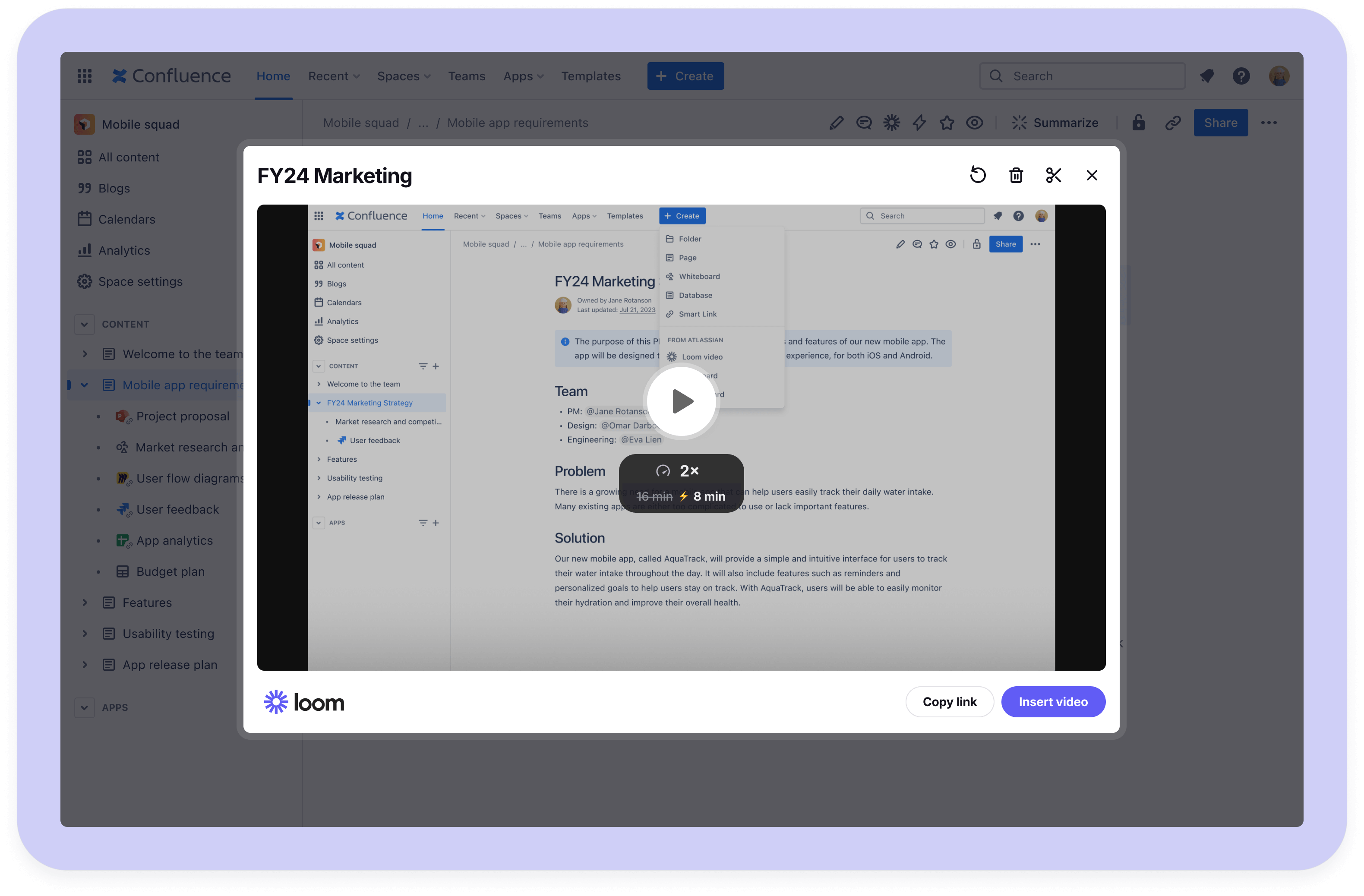Select the Loom video menu option
This screenshot has width=1364, height=896.
(701, 357)
